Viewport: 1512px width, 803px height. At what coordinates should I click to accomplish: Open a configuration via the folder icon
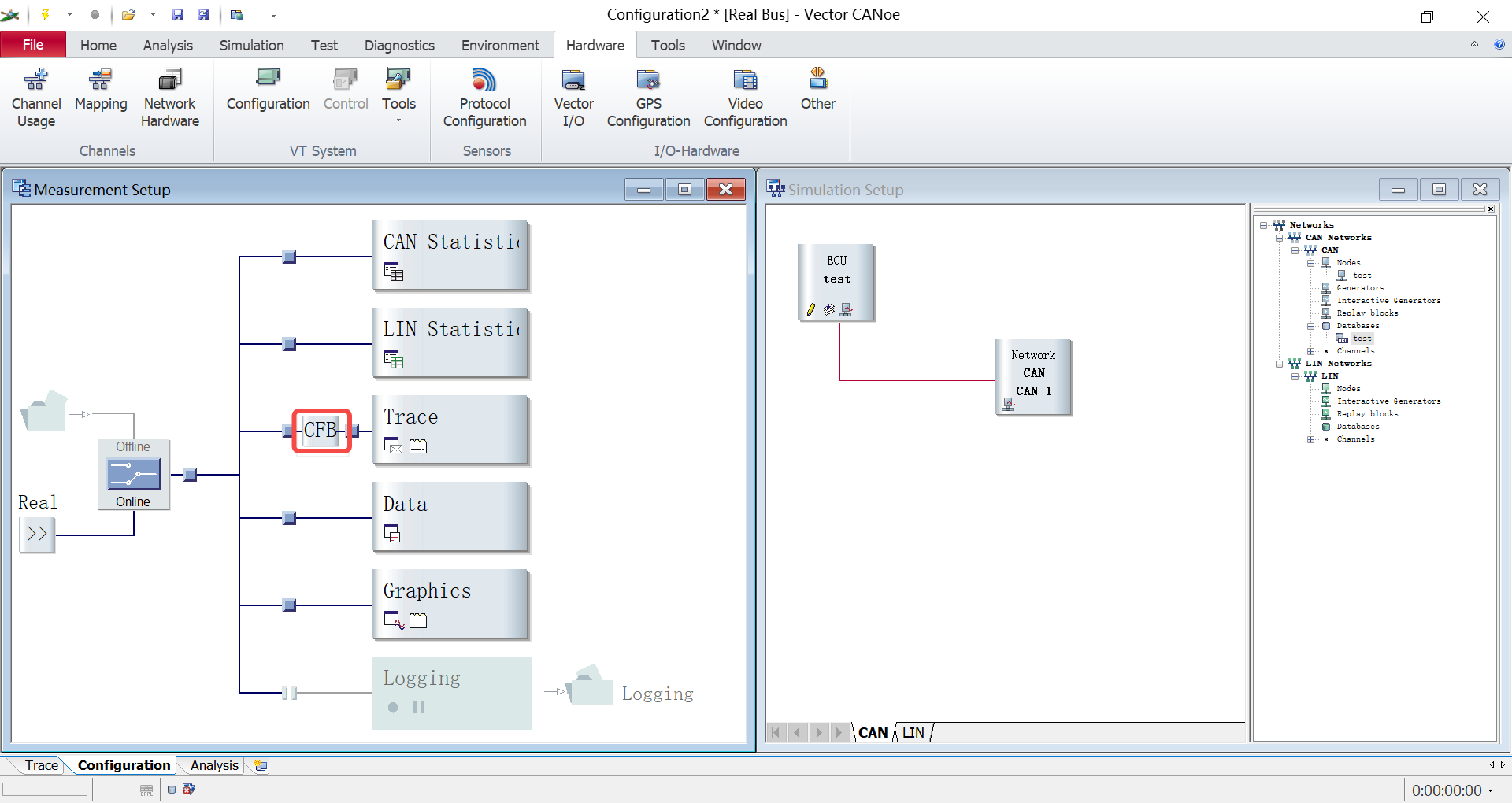tap(128, 15)
